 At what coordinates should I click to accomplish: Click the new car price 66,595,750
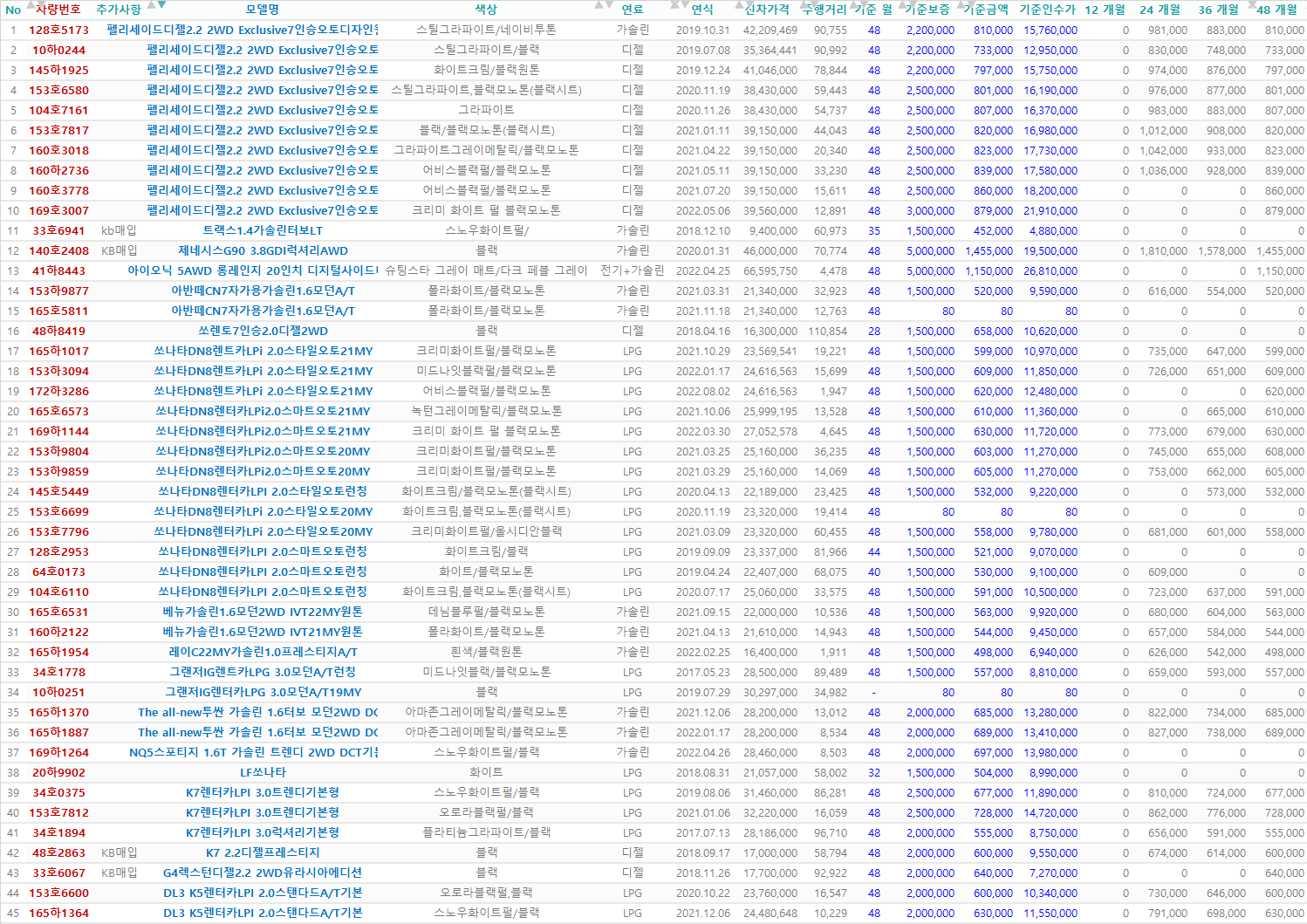[x=770, y=271]
